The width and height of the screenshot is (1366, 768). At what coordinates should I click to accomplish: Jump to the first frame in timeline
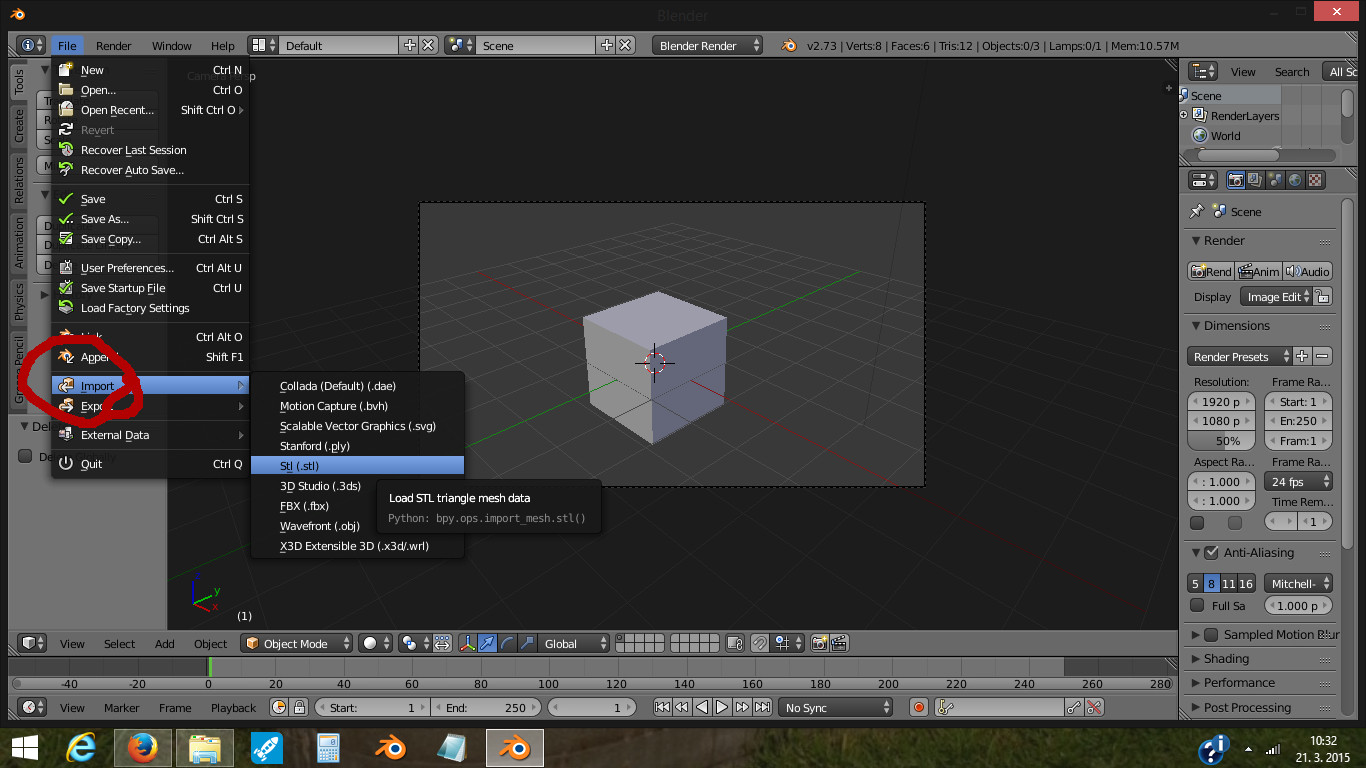662,707
